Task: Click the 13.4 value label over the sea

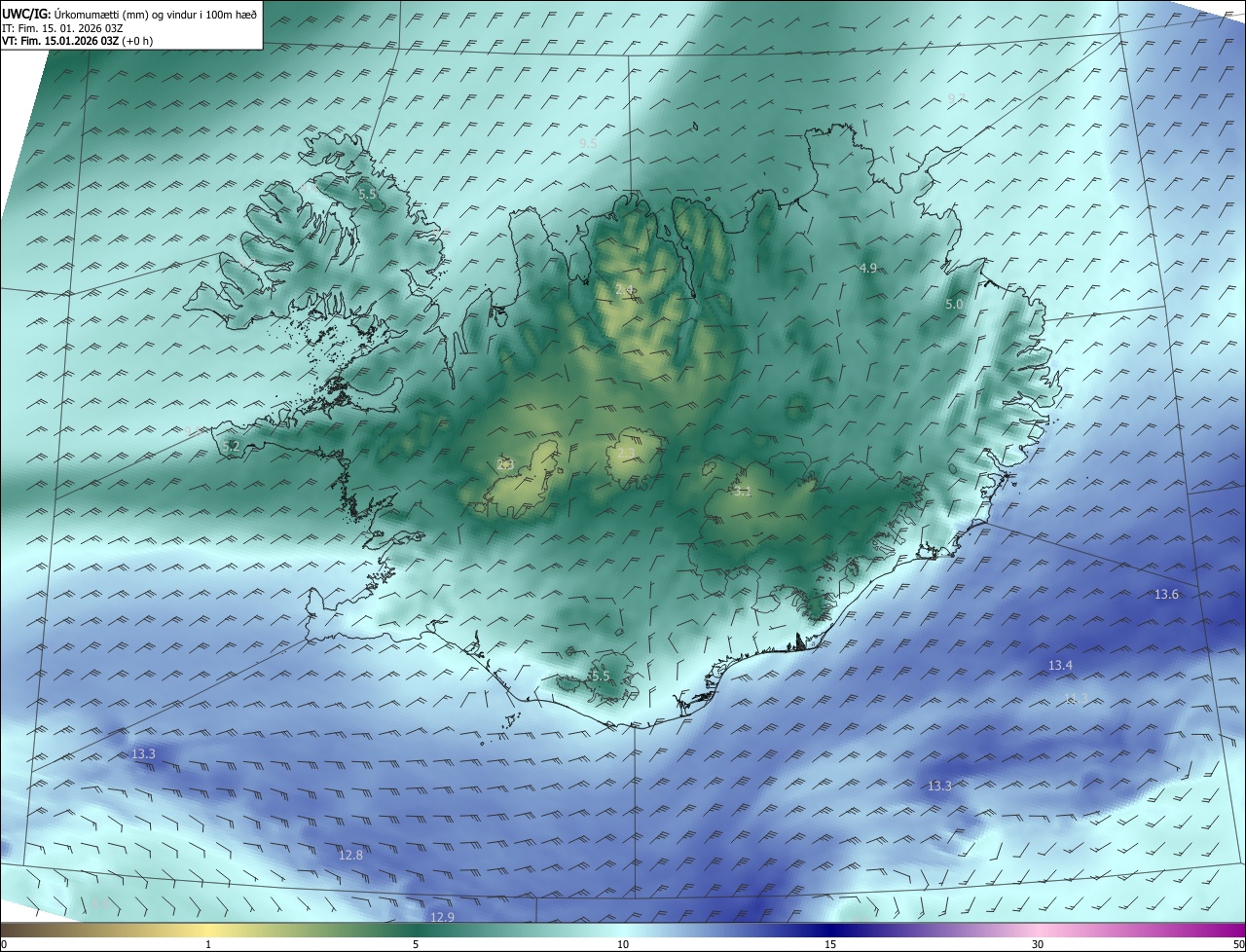Action: pos(1060,666)
